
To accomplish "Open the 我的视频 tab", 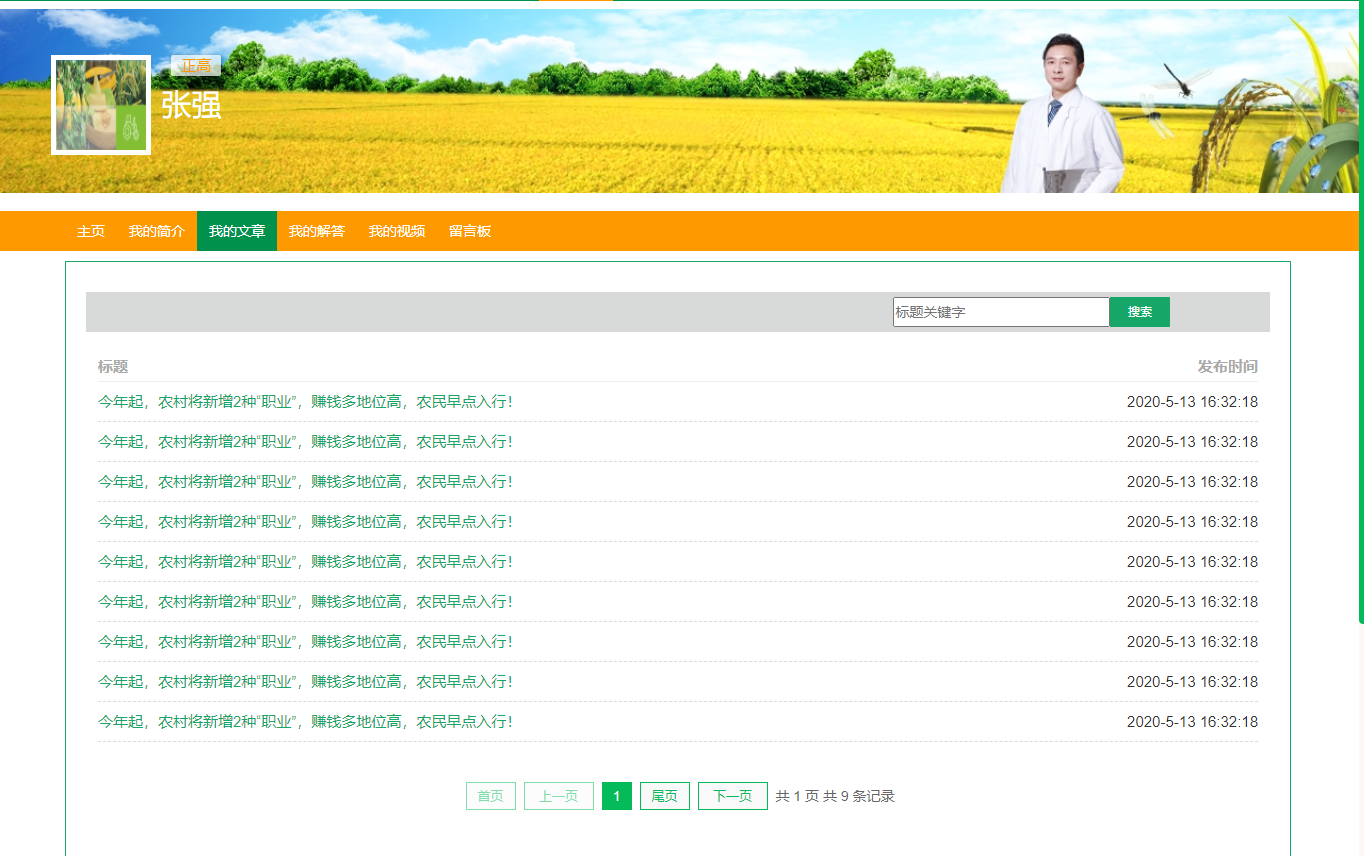I will [x=397, y=231].
